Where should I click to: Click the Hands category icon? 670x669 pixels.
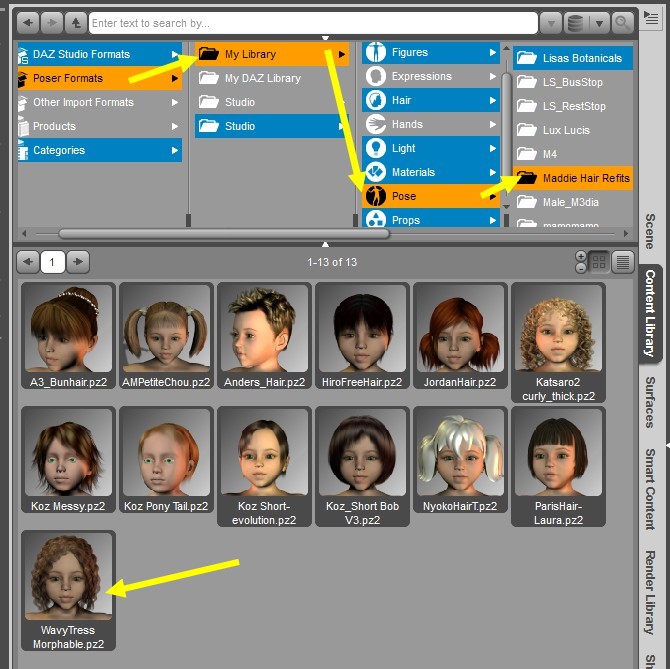point(376,124)
